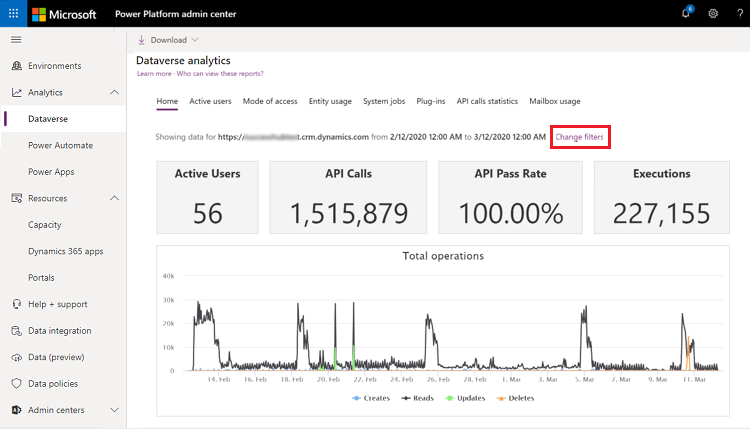Collapse the Analytics section chevron
This screenshot has height=434, width=750.
pyautogui.click(x=114, y=92)
